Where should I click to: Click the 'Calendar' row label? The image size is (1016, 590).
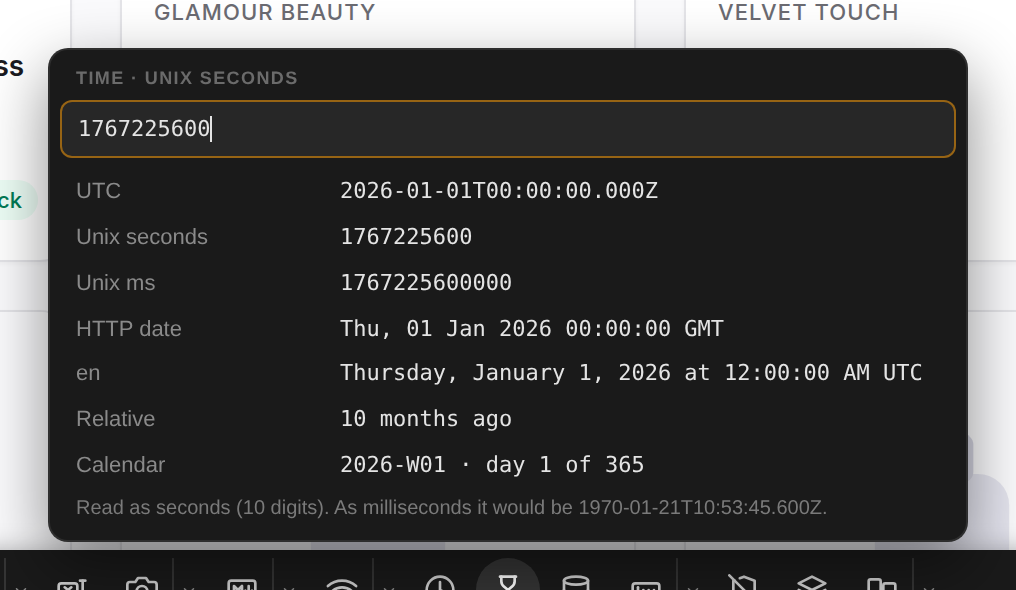pos(121,464)
